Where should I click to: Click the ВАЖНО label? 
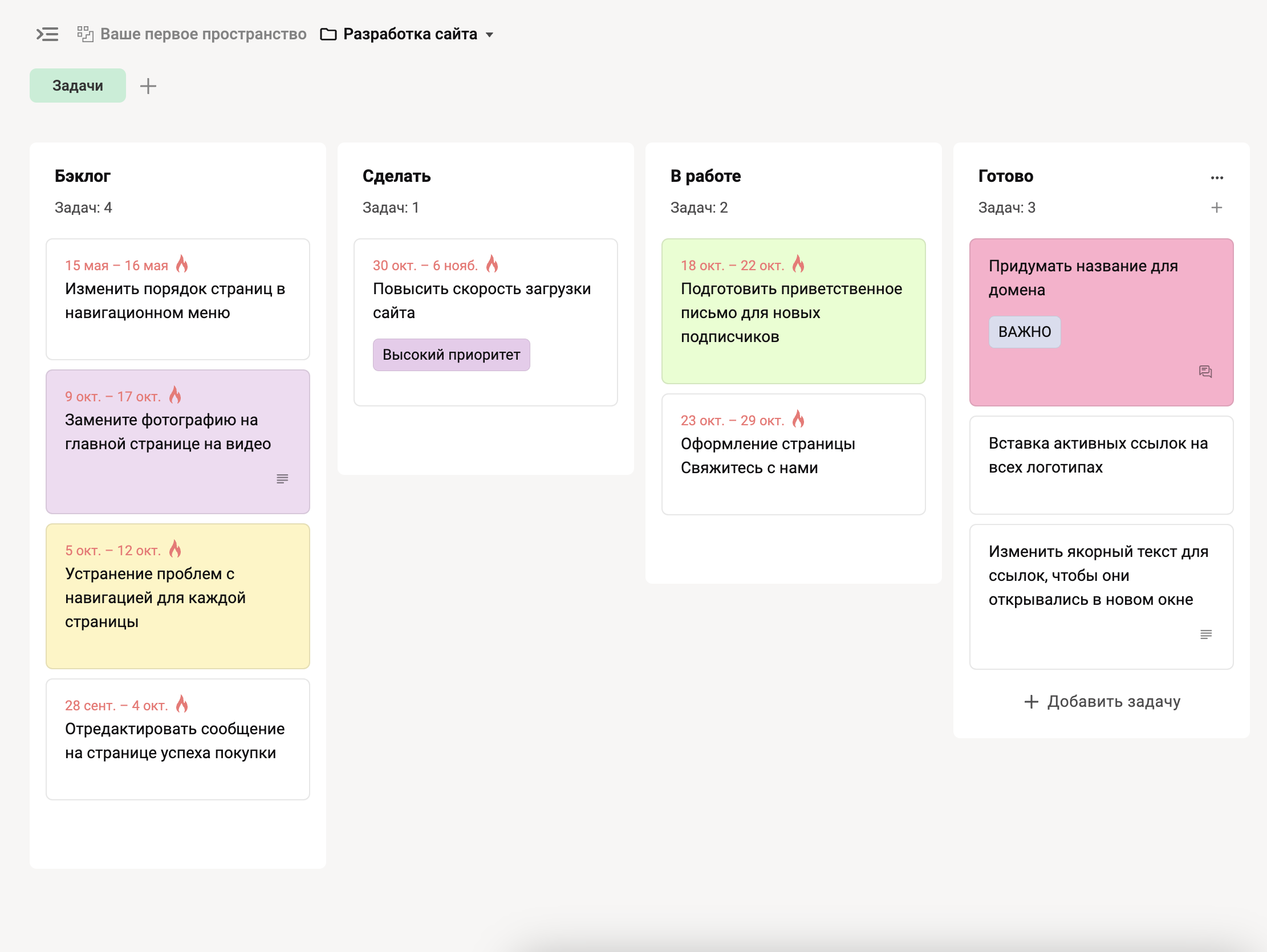tap(1024, 332)
